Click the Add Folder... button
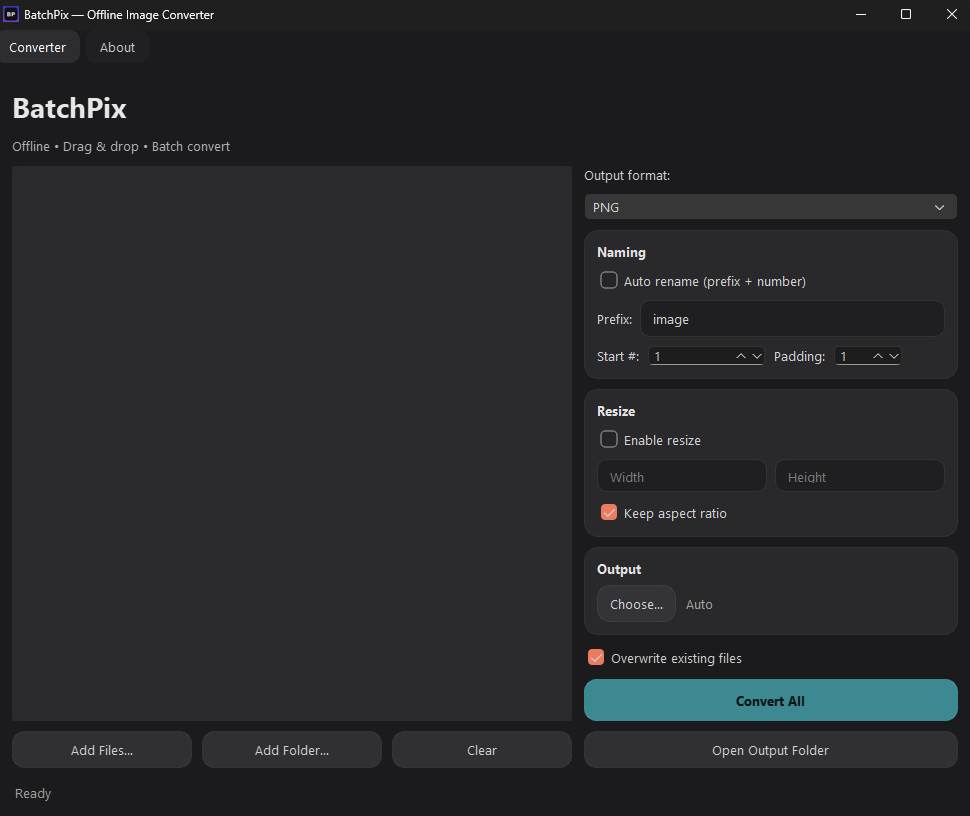The width and height of the screenshot is (970, 816). click(292, 750)
